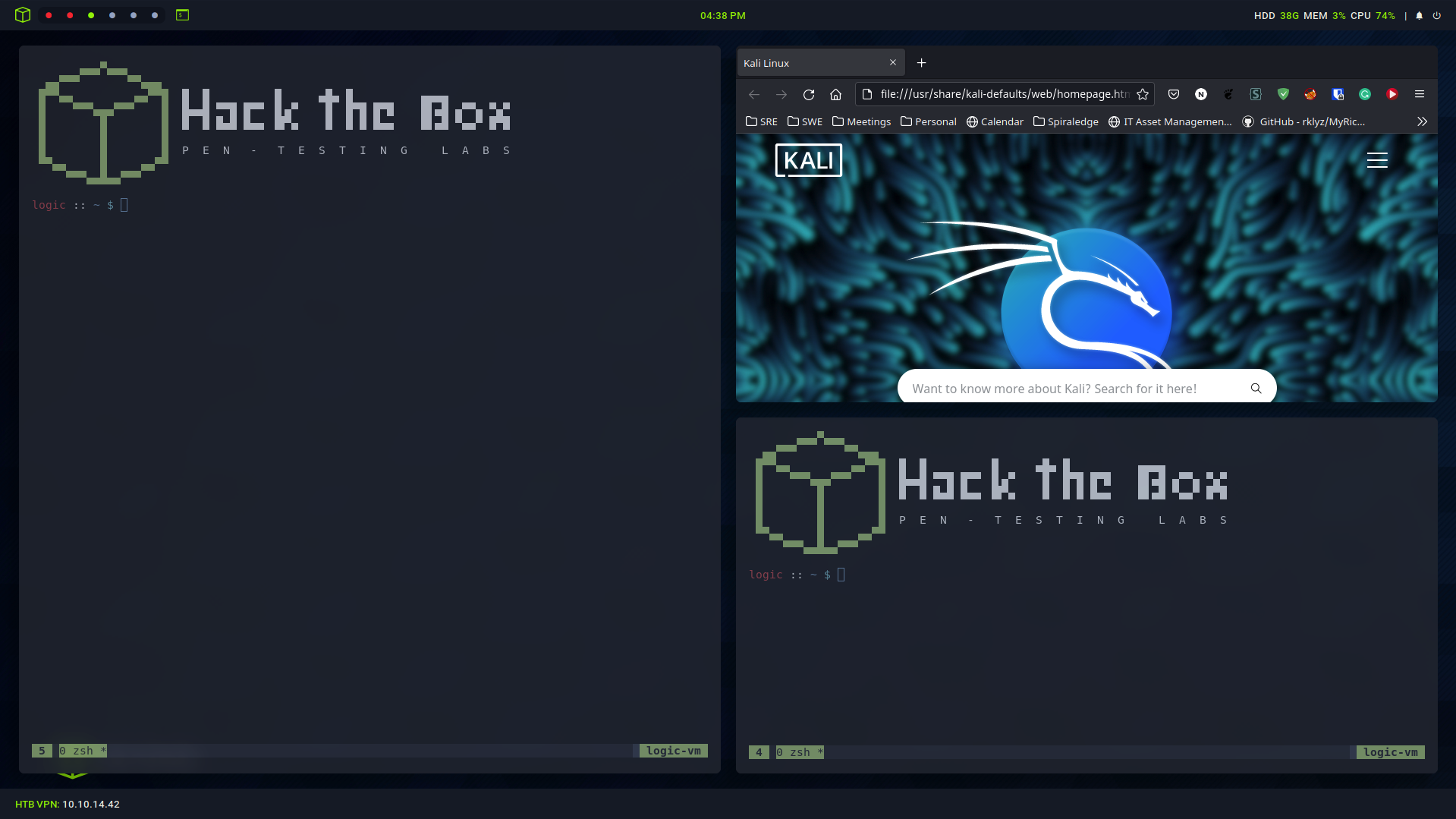The image size is (1456, 819).
Task: Open the green S extension icon
Action: (1256, 94)
